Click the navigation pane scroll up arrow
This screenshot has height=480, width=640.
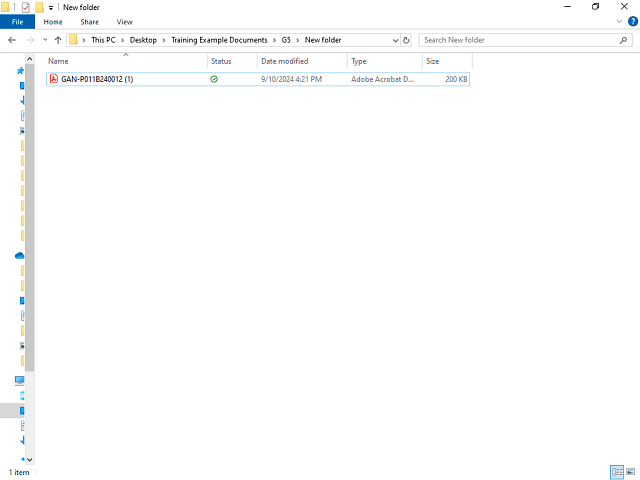[29, 59]
